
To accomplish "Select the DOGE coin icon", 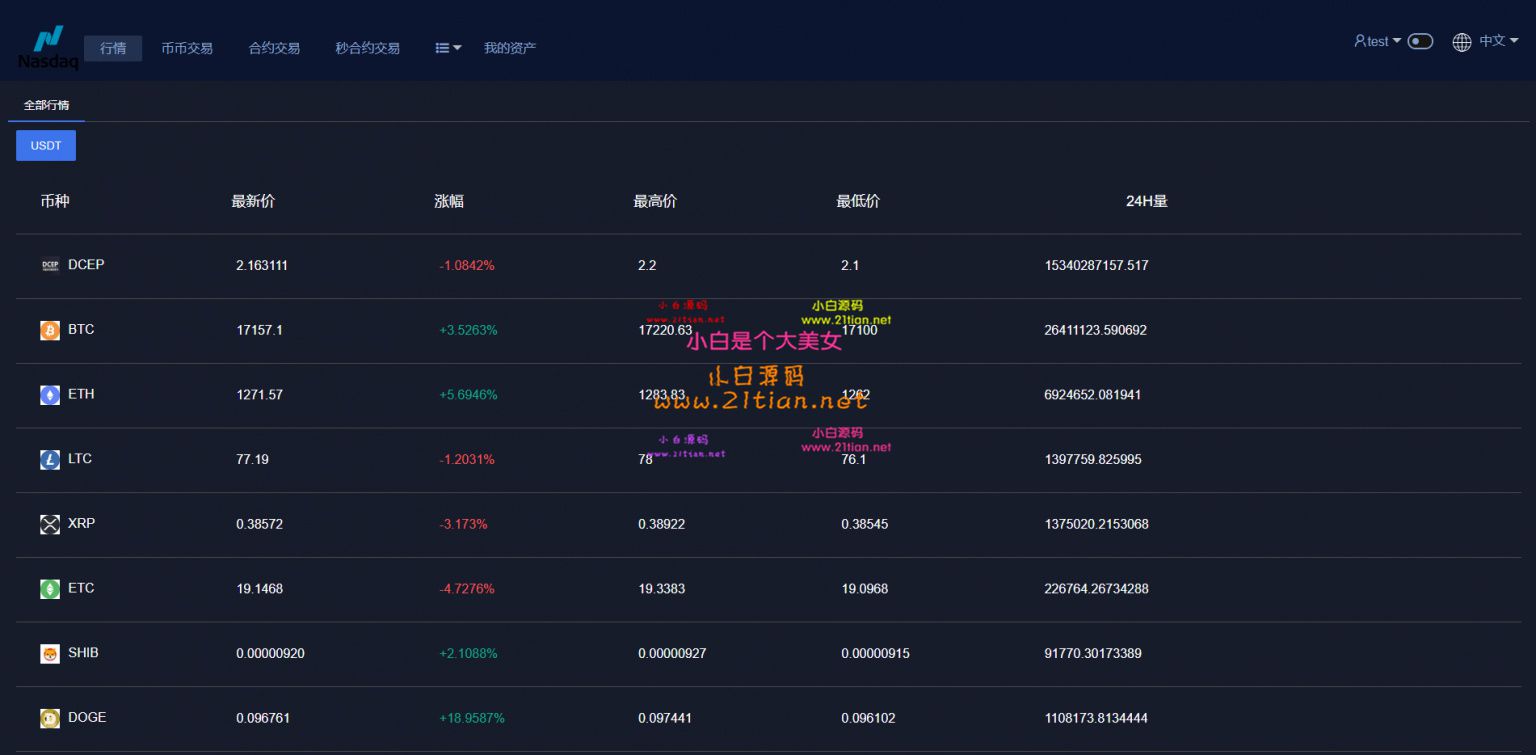I will 50,718.
